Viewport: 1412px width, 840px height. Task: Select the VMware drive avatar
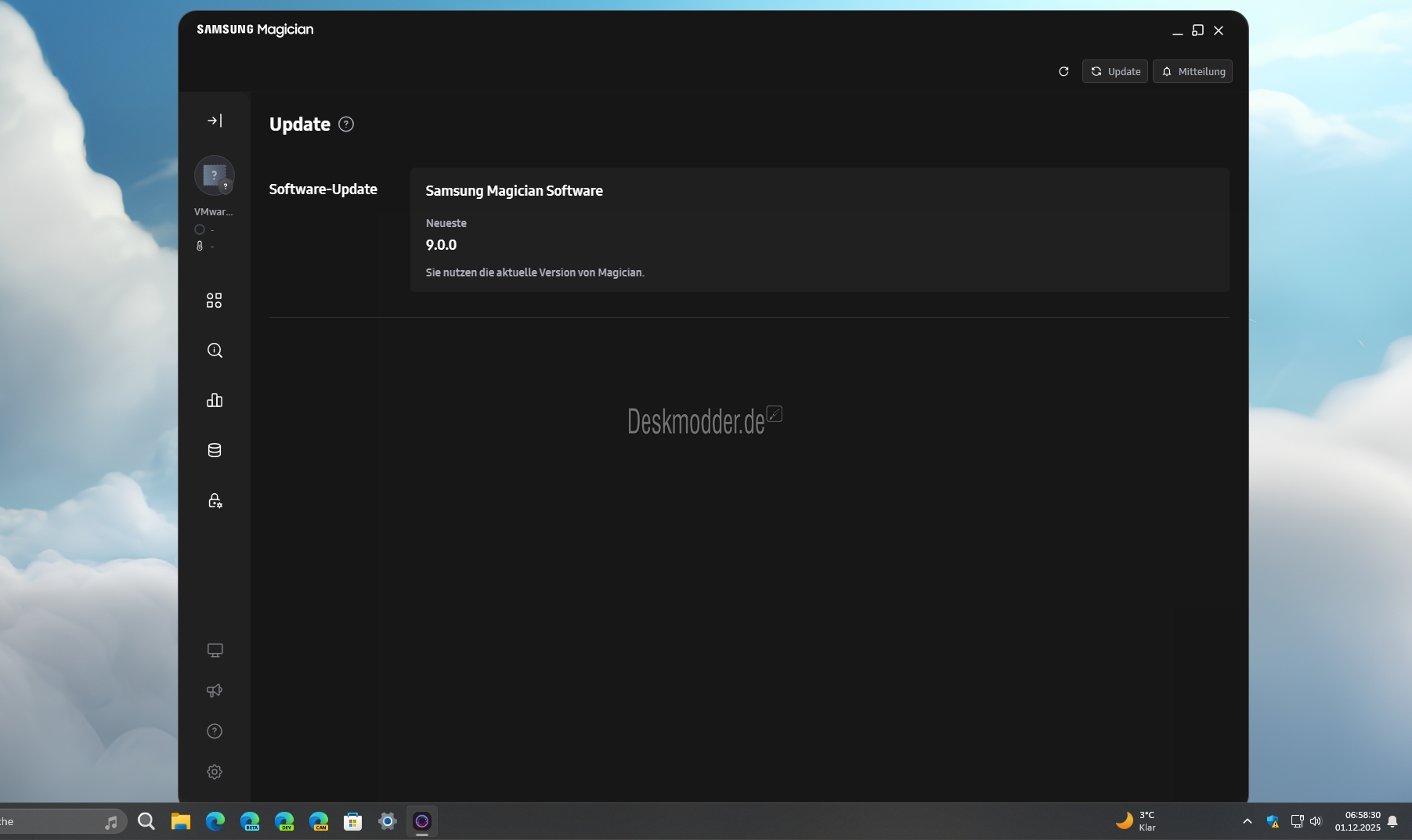click(x=214, y=176)
